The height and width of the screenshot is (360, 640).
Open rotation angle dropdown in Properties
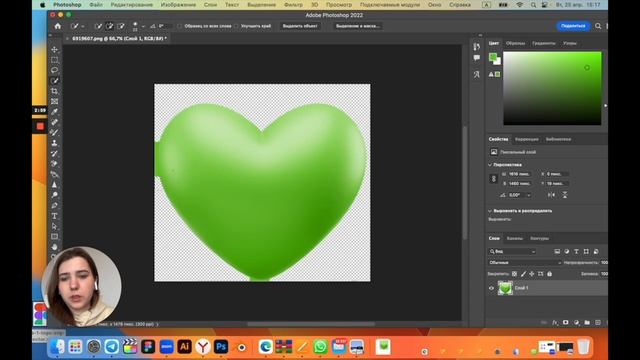click(529, 195)
